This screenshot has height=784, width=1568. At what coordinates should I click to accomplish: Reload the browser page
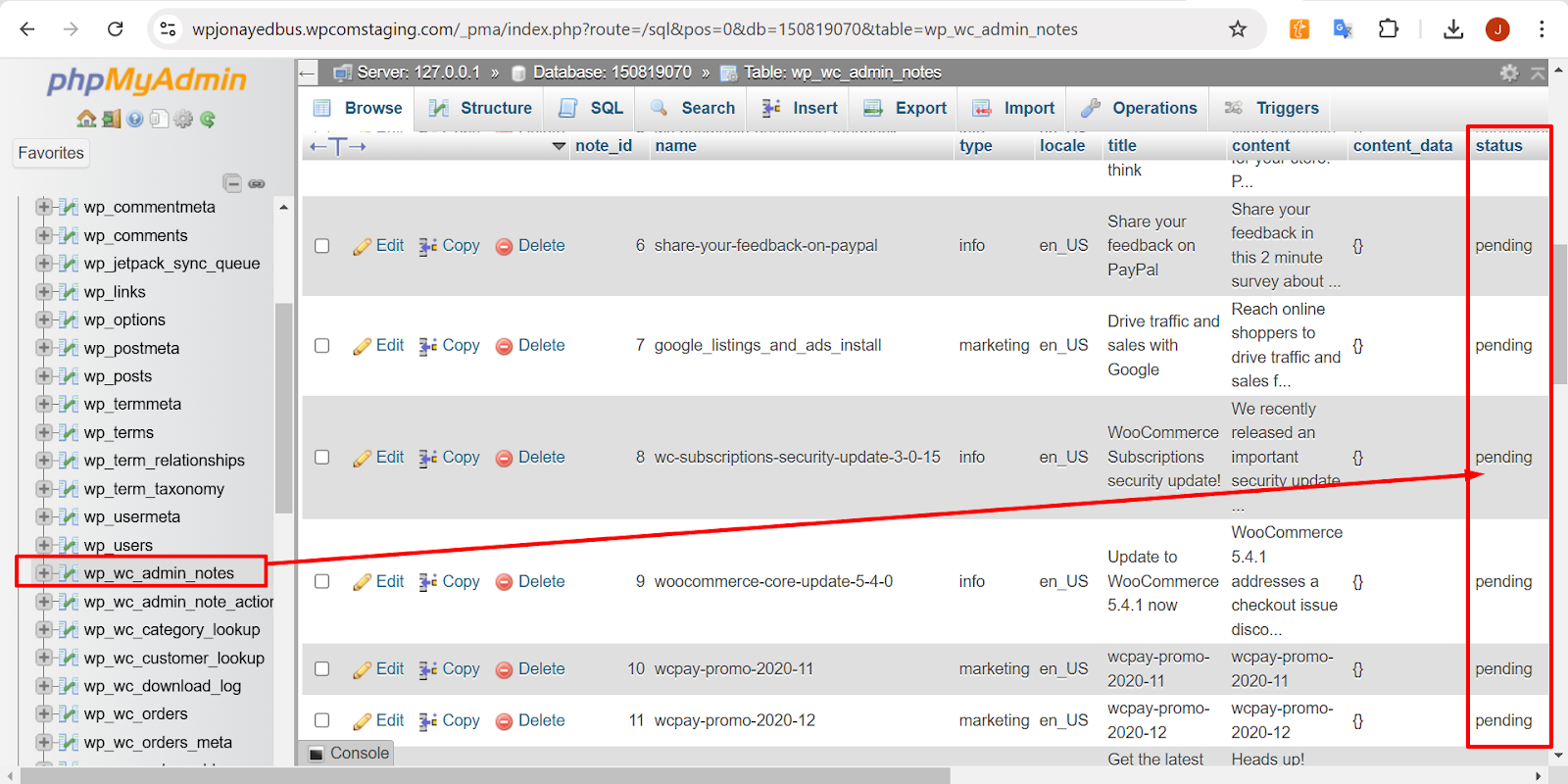tap(115, 29)
